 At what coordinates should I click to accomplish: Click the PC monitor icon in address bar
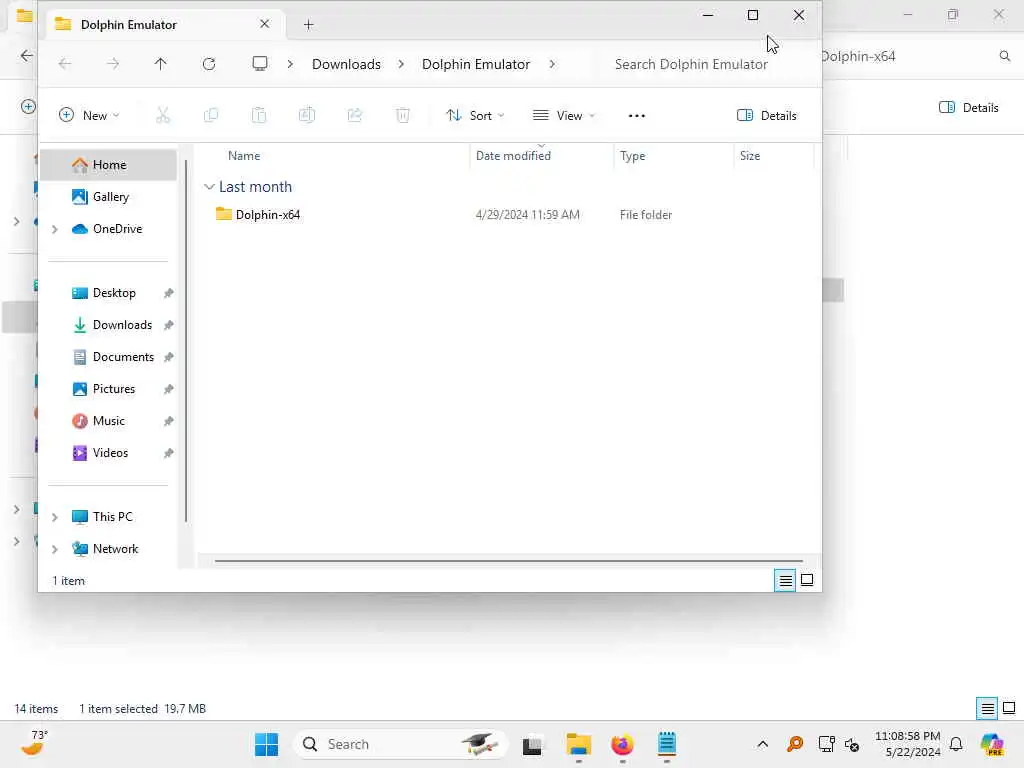coord(260,64)
